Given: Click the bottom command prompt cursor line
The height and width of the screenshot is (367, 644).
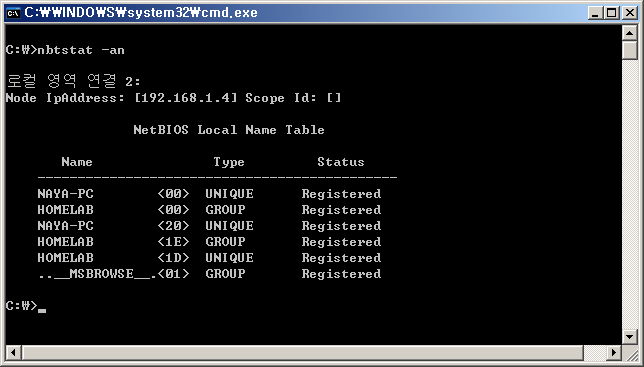Looking at the screenshot, I should [x=25, y=306].
